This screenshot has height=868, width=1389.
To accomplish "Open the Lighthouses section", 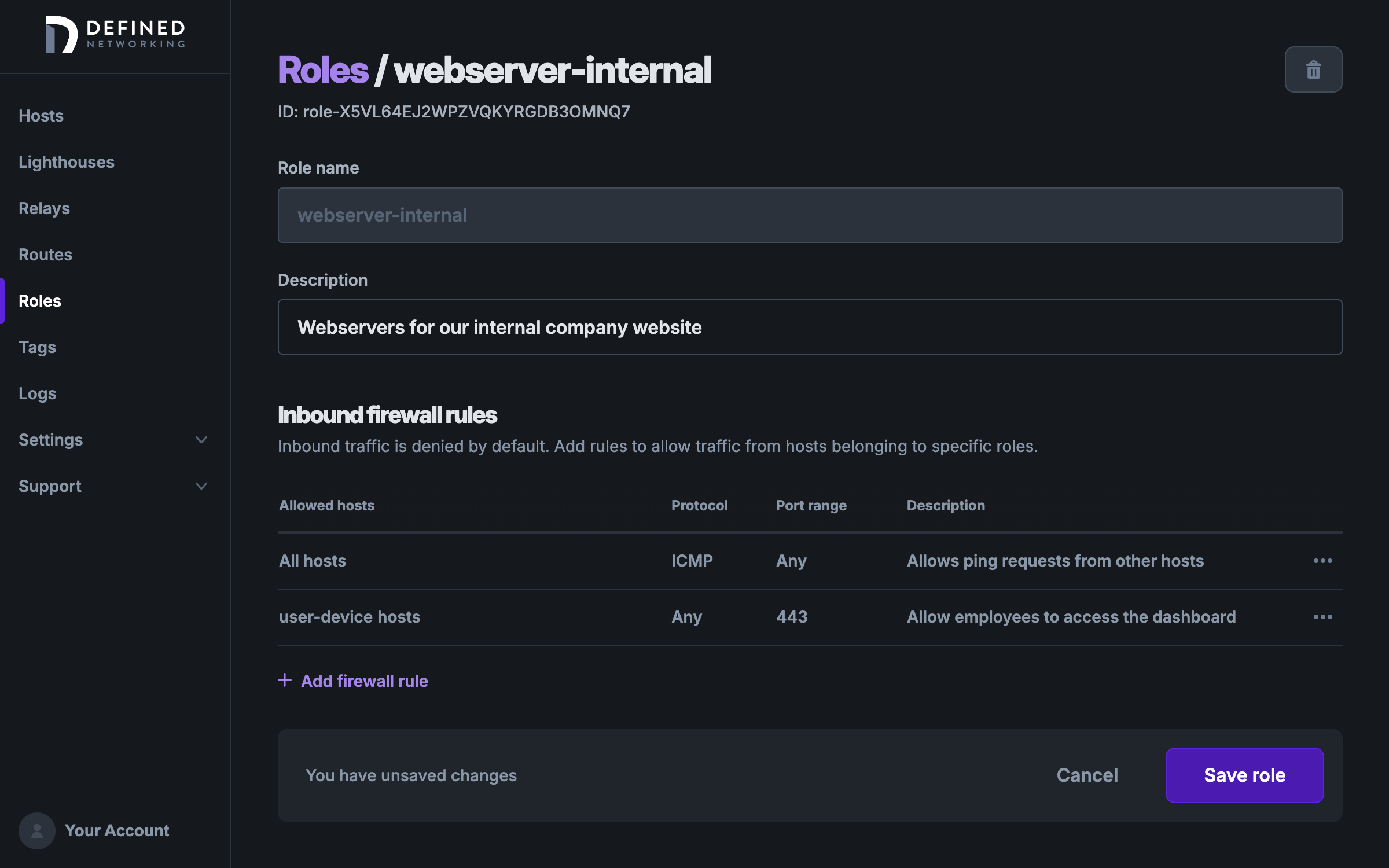I will [x=66, y=161].
